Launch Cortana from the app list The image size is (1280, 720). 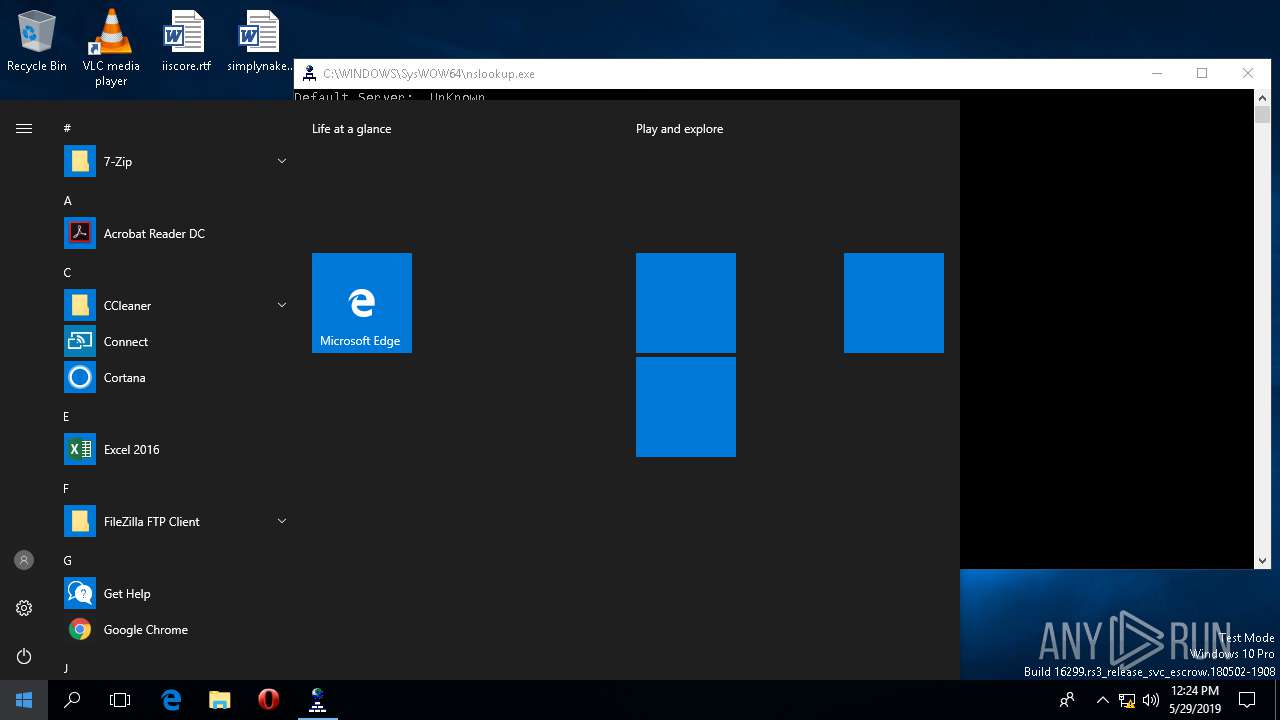176,377
